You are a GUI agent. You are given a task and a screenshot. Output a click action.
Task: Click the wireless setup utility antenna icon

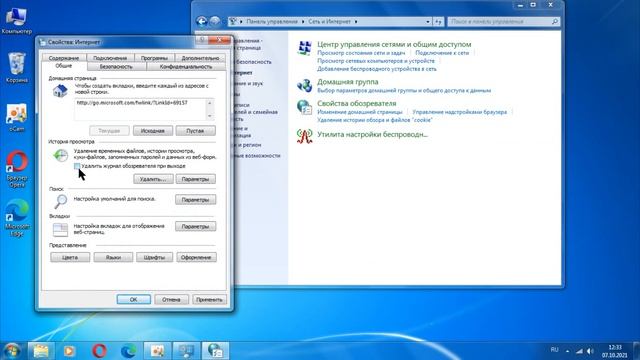tap(304, 136)
